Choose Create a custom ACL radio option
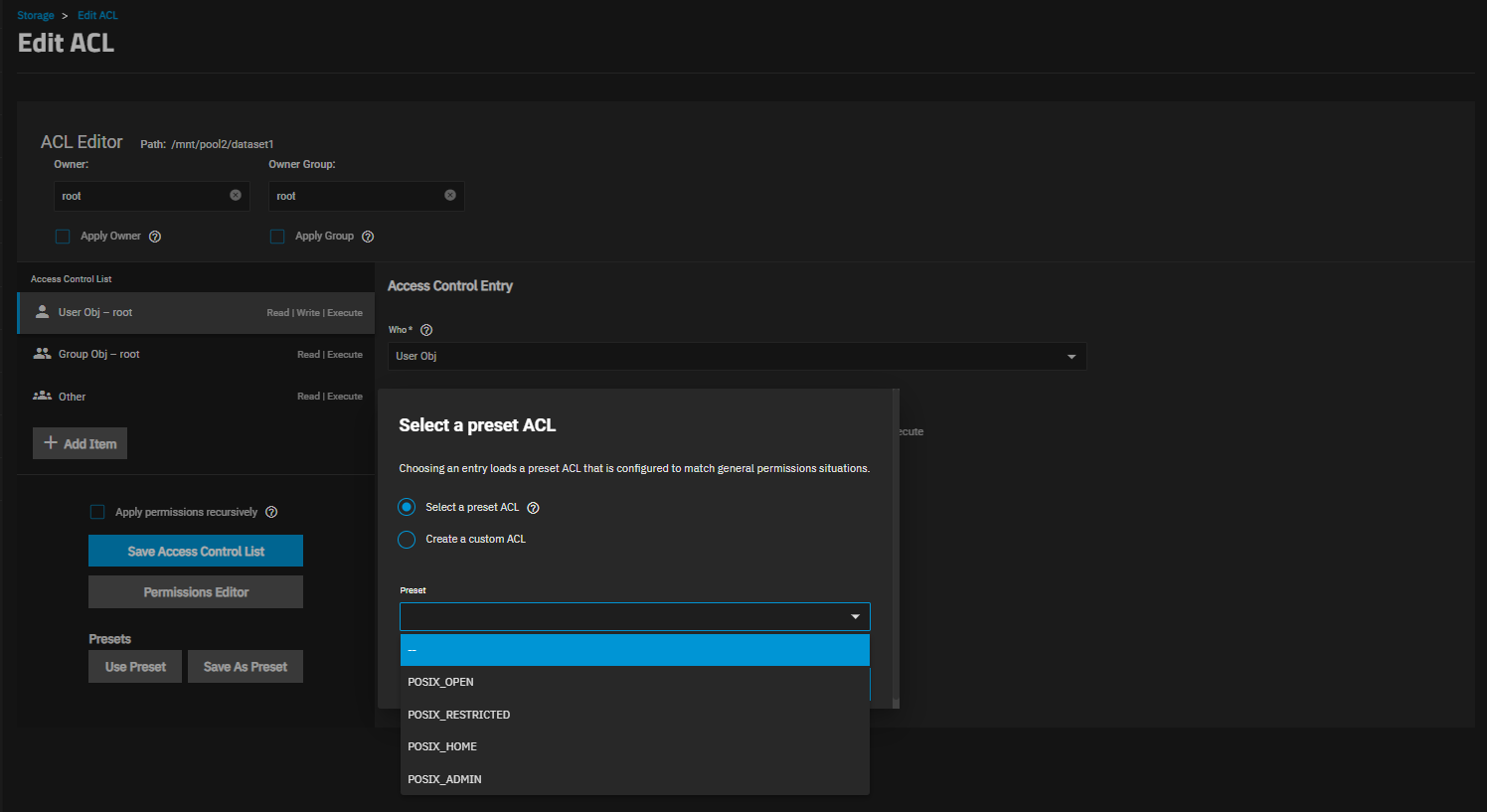Viewport: 1487px width, 812px height. tap(407, 540)
